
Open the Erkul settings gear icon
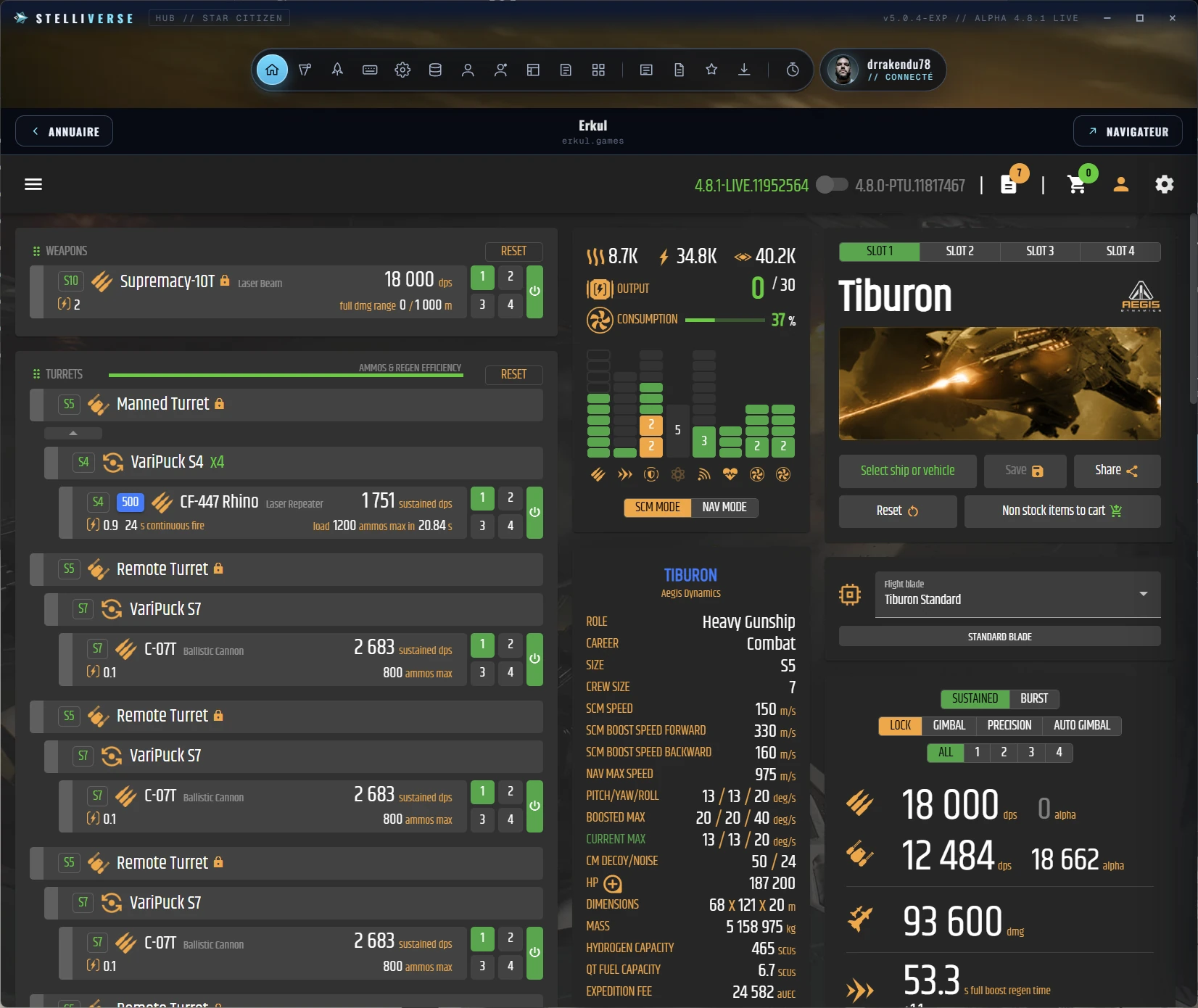(1165, 184)
